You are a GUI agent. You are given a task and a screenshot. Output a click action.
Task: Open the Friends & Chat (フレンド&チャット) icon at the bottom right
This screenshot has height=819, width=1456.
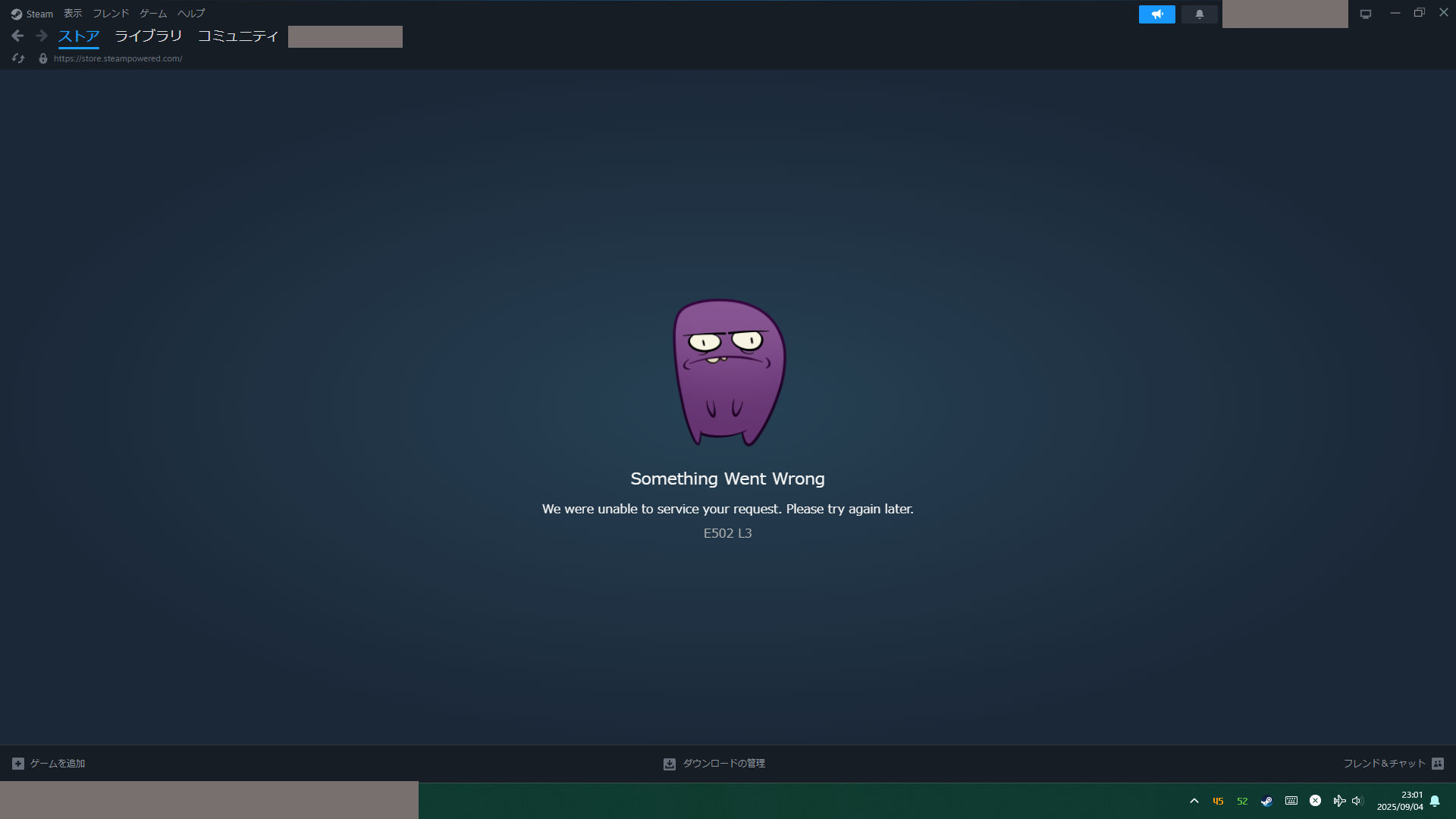1438,764
